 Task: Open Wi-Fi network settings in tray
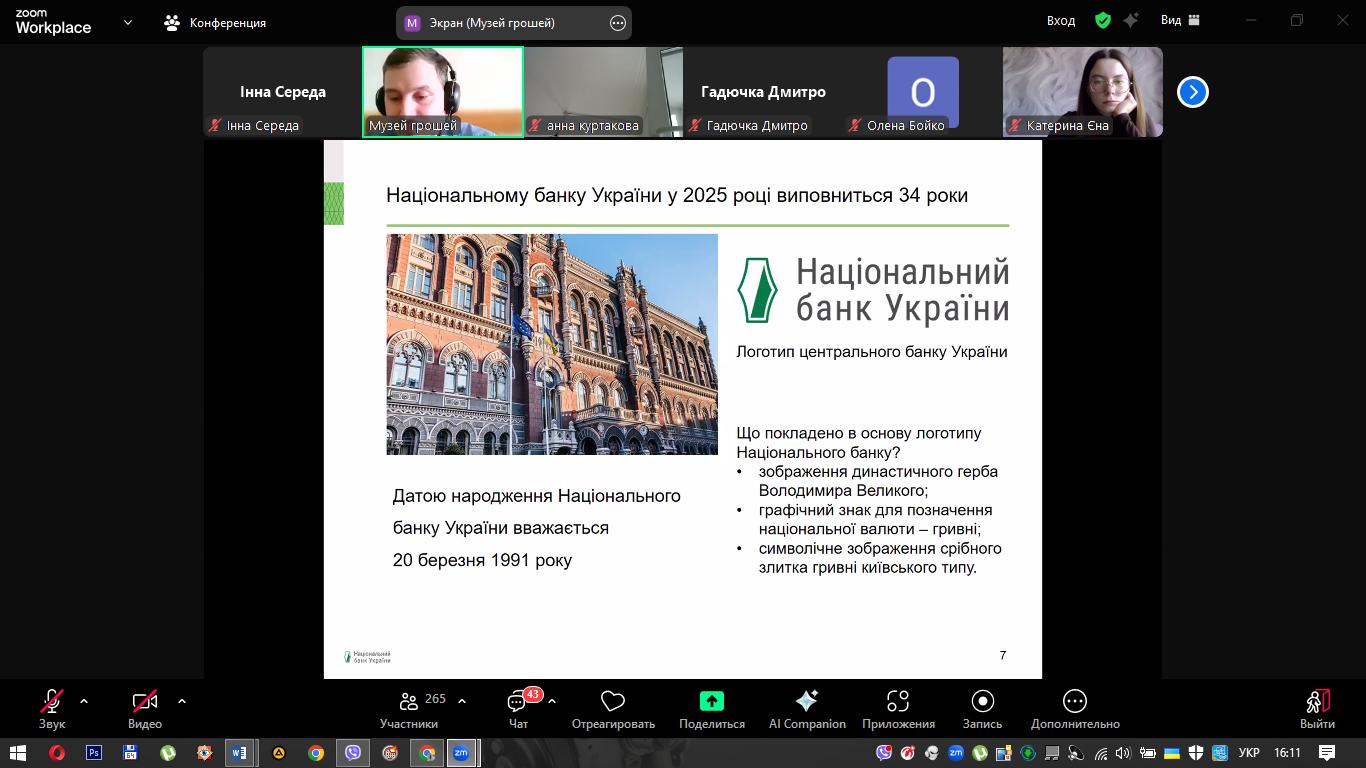click(1100, 753)
